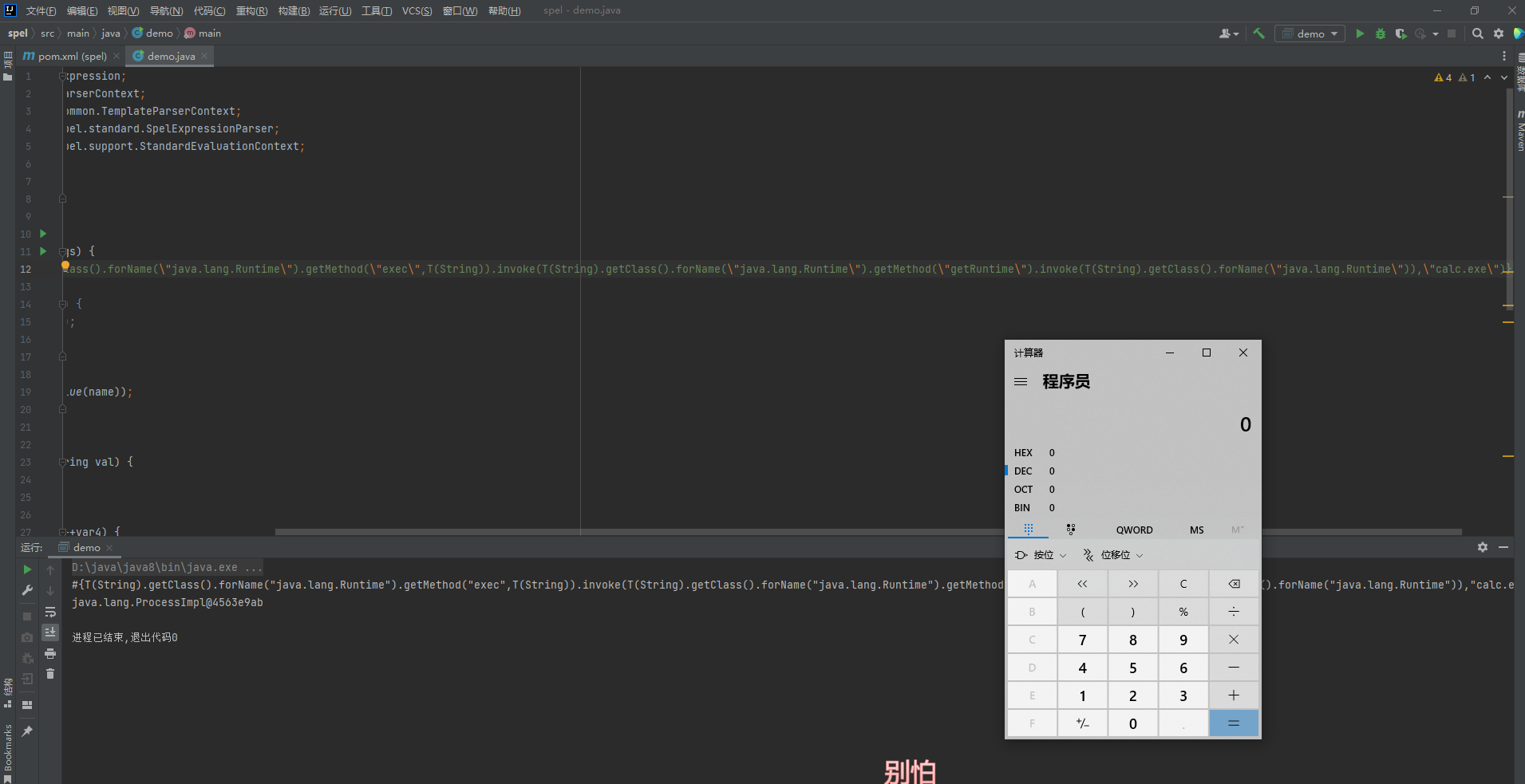Open the 编辑(E) Edit menu
Image resolution: width=1525 pixels, height=784 pixels.
click(82, 10)
